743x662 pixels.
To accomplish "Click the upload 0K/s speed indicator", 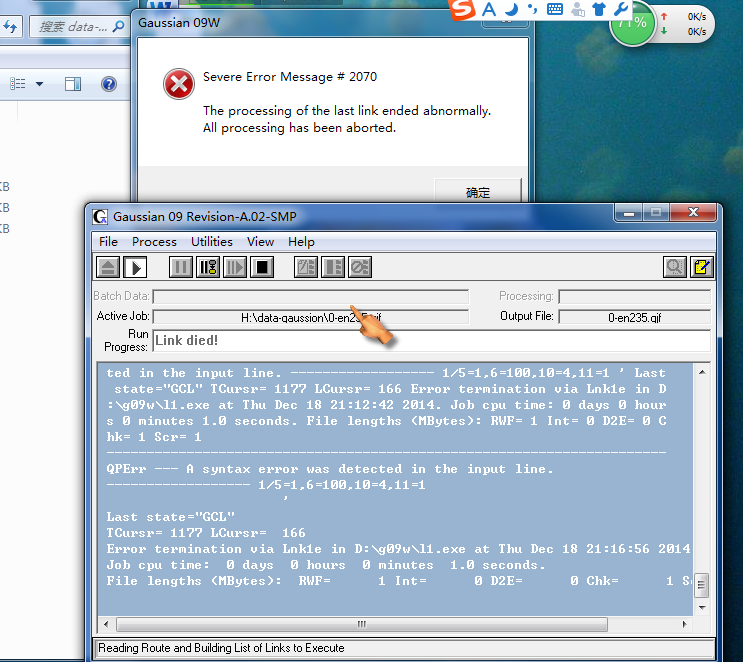I will tap(683, 17).
